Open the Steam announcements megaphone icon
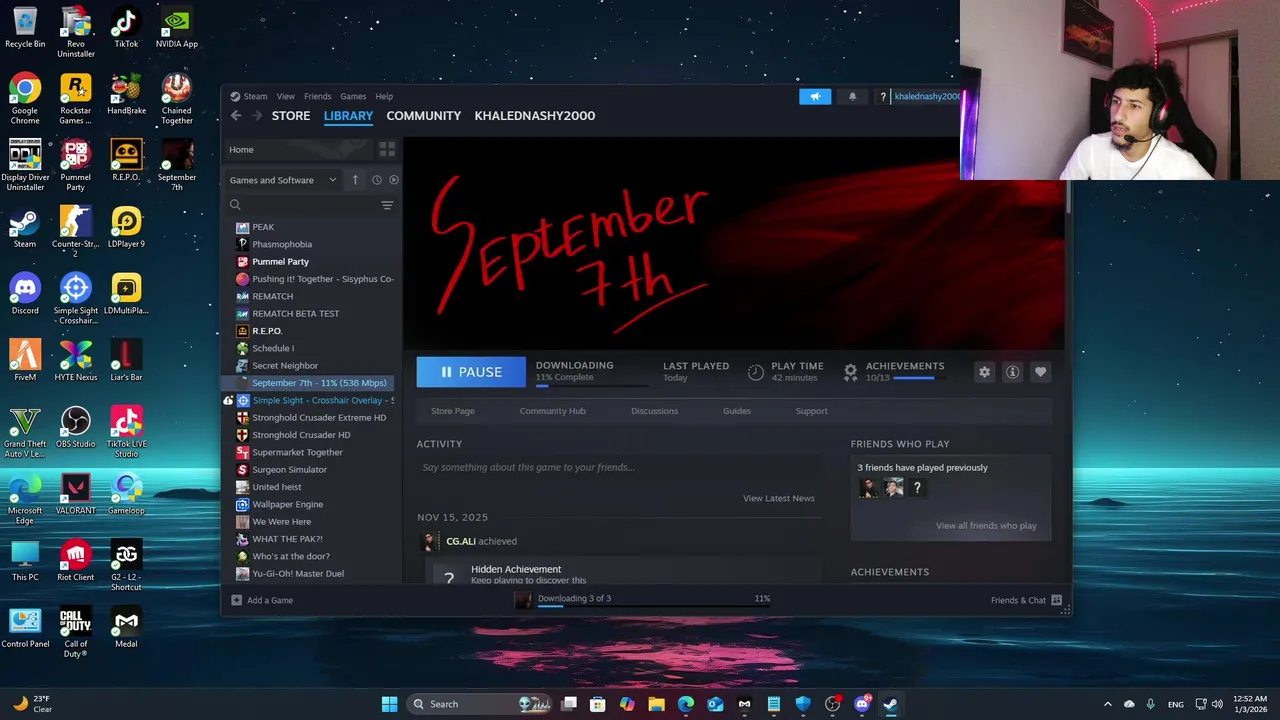Viewport: 1280px width, 720px height. [x=815, y=96]
